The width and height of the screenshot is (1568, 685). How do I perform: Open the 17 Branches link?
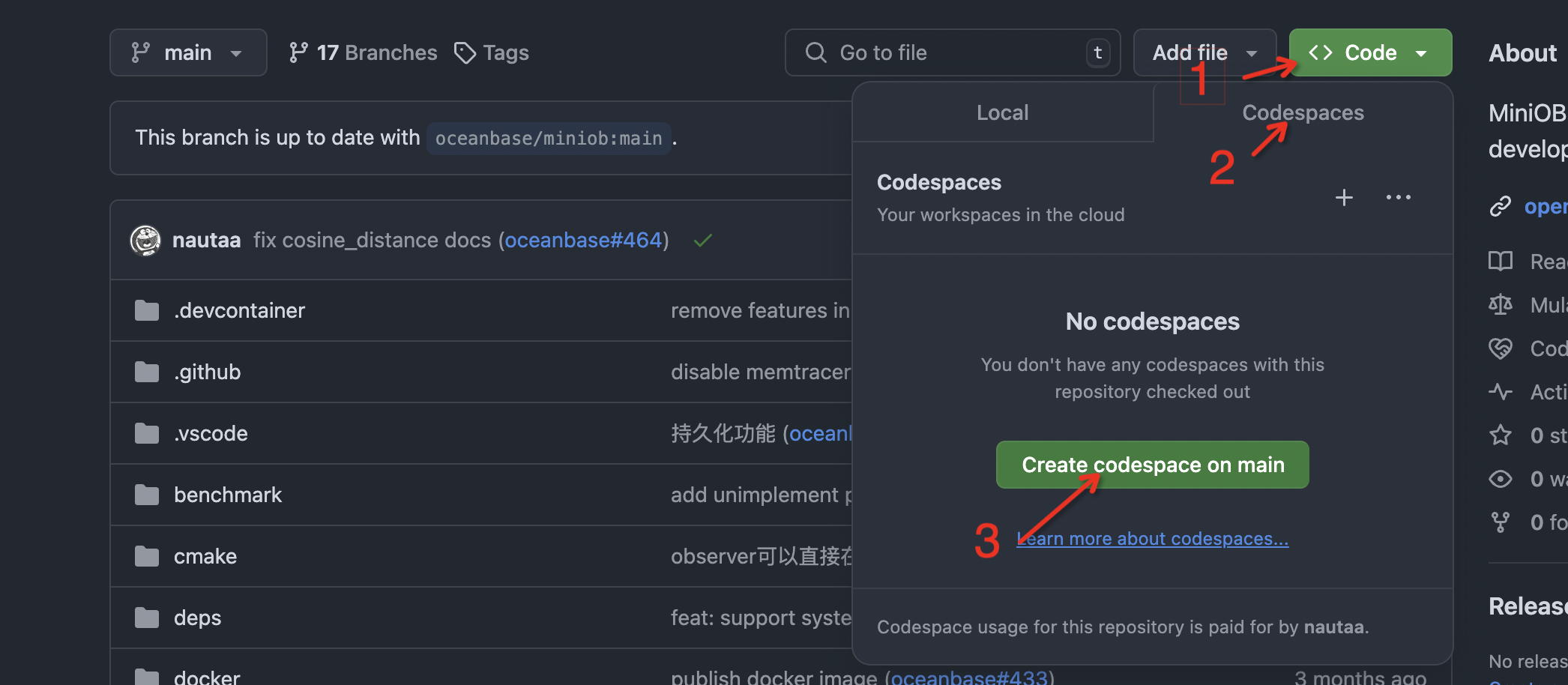[x=363, y=52]
